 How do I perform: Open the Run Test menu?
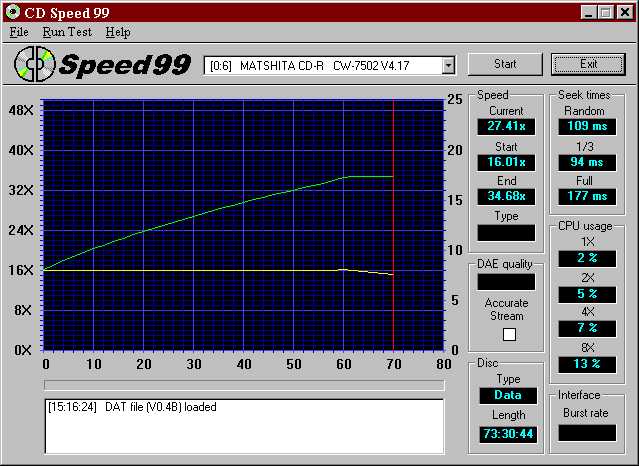point(67,32)
